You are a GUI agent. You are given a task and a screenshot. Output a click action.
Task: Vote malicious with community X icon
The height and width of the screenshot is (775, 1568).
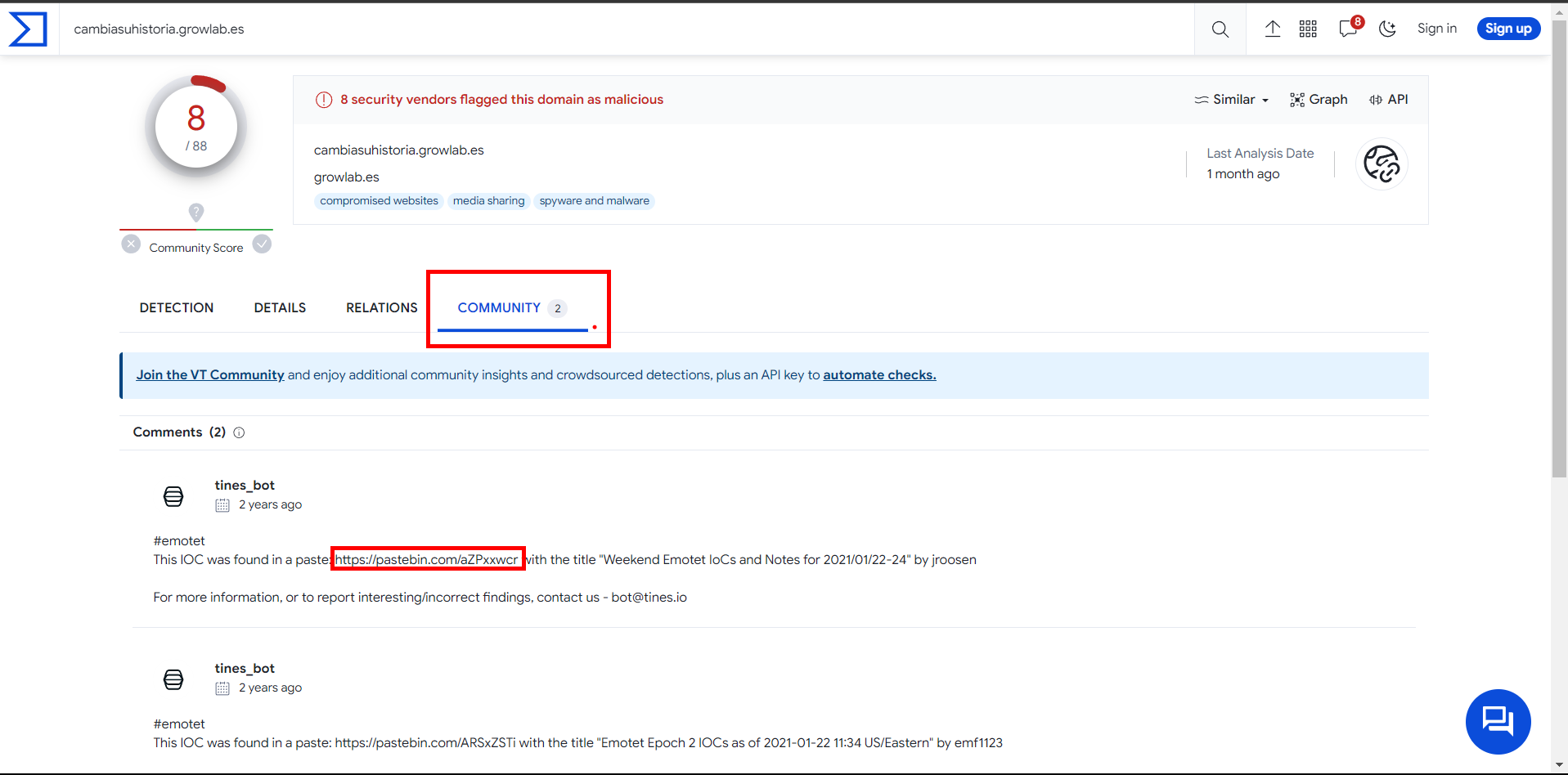[131, 244]
